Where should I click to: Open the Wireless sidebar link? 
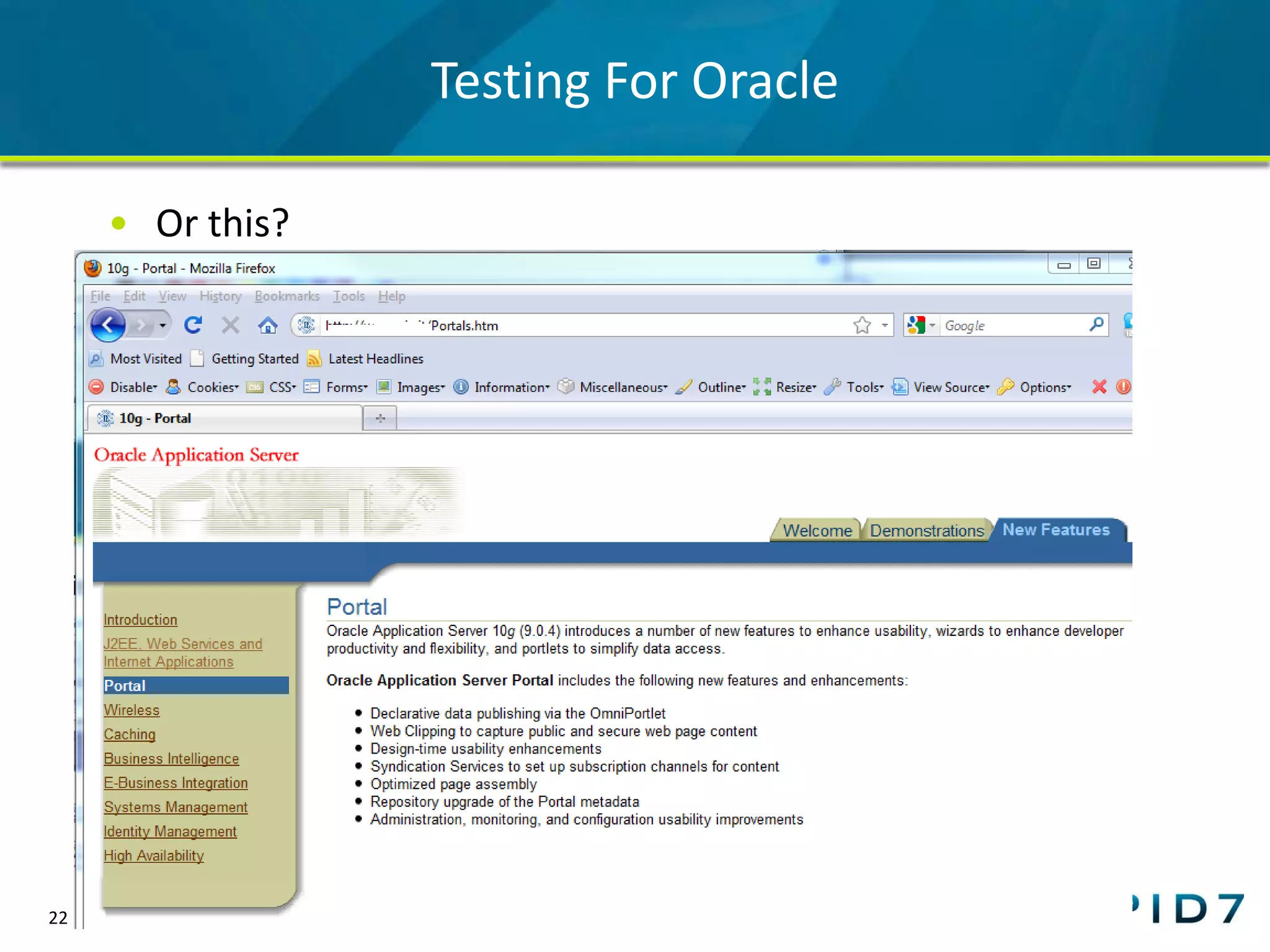131,710
